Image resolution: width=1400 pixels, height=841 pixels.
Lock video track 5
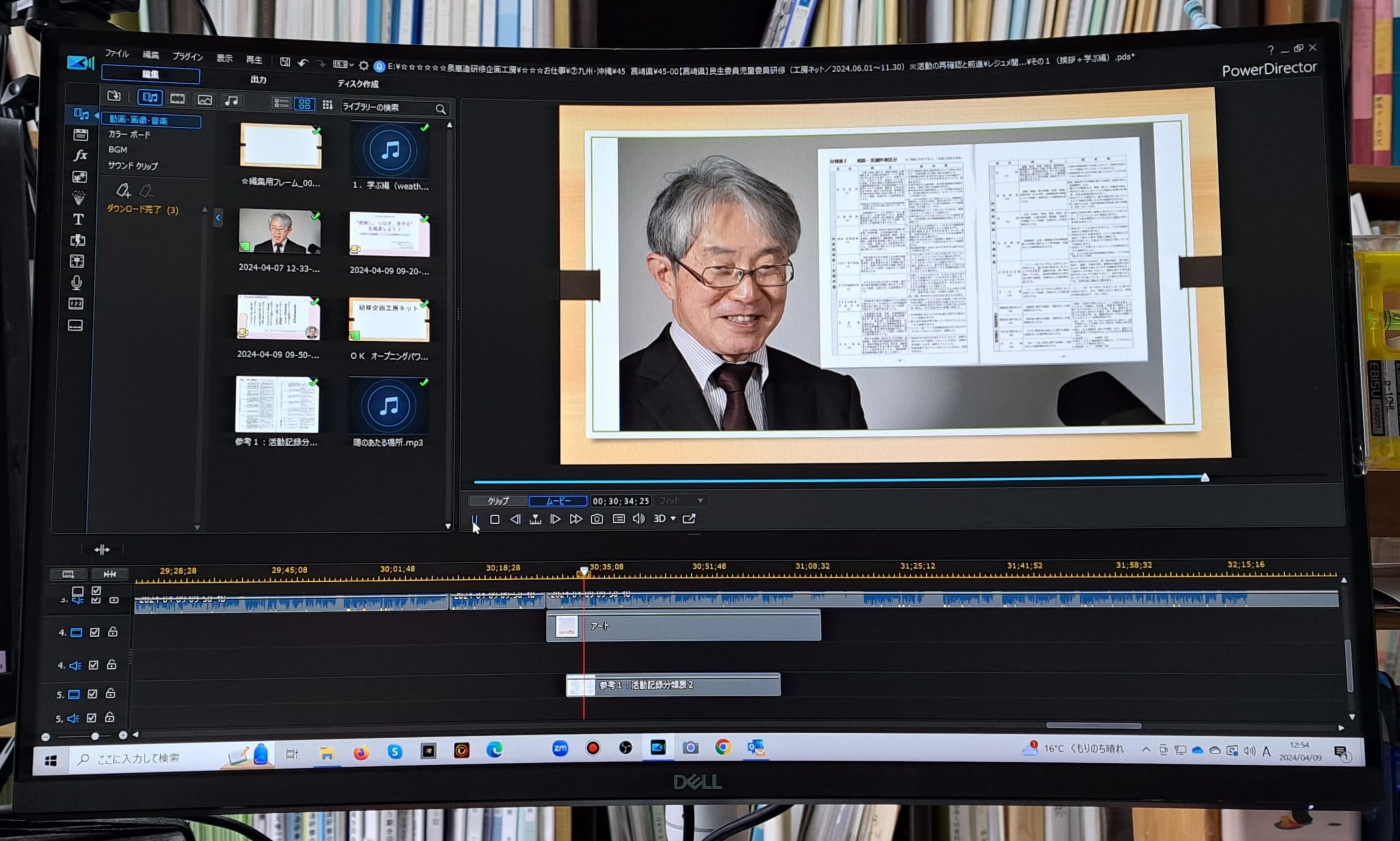tap(110, 693)
